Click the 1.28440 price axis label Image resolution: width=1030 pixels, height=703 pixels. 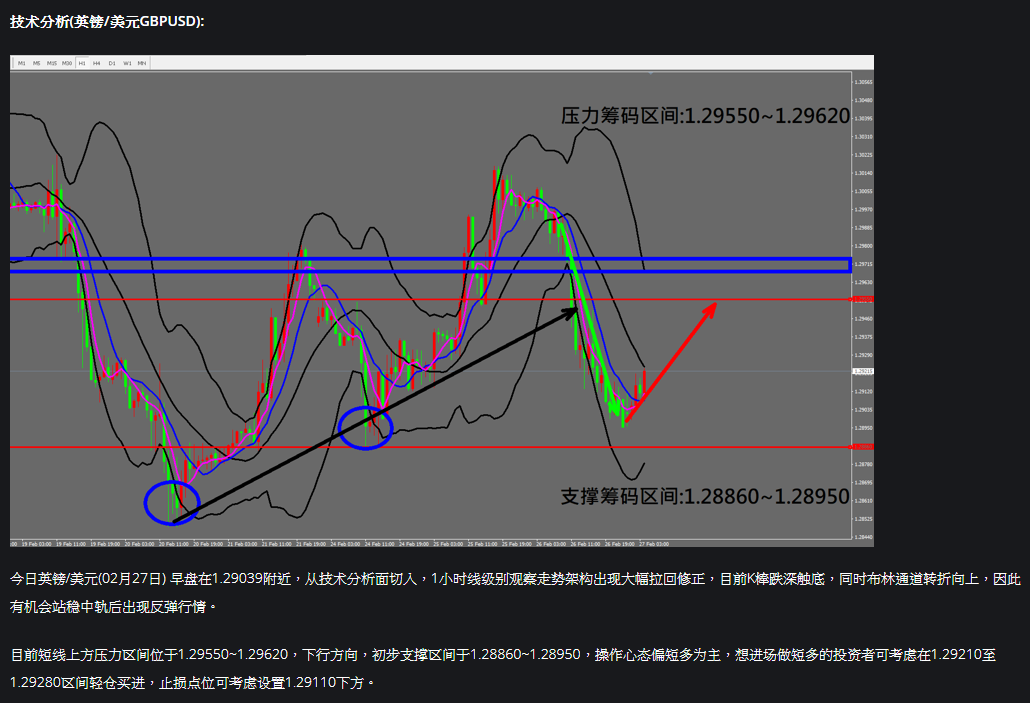[x=863, y=537]
